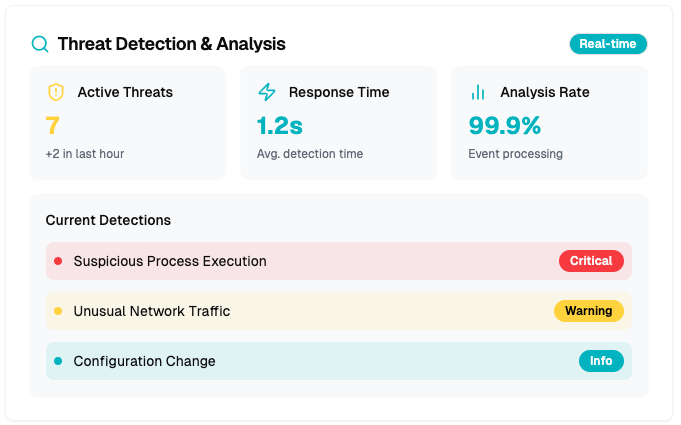Select the teal Info severity badge
Viewport: 681px width, 425px height.
(x=601, y=361)
